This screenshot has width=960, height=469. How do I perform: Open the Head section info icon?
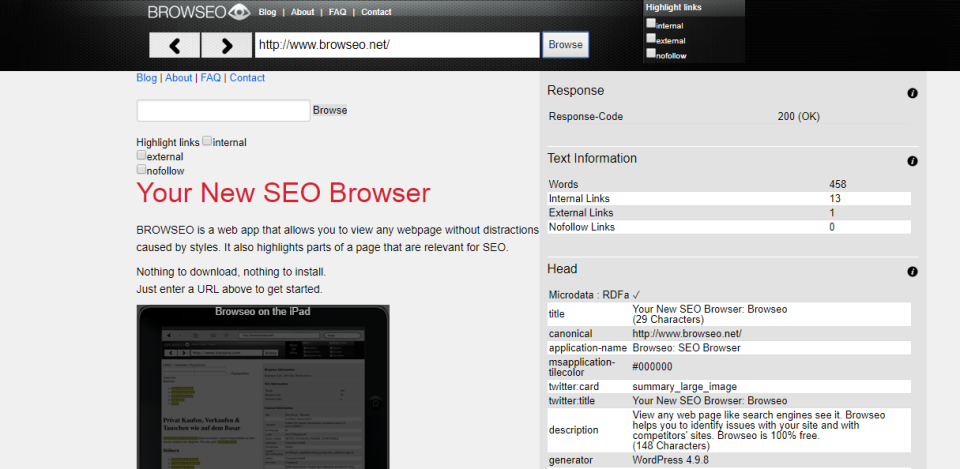pos(912,272)
